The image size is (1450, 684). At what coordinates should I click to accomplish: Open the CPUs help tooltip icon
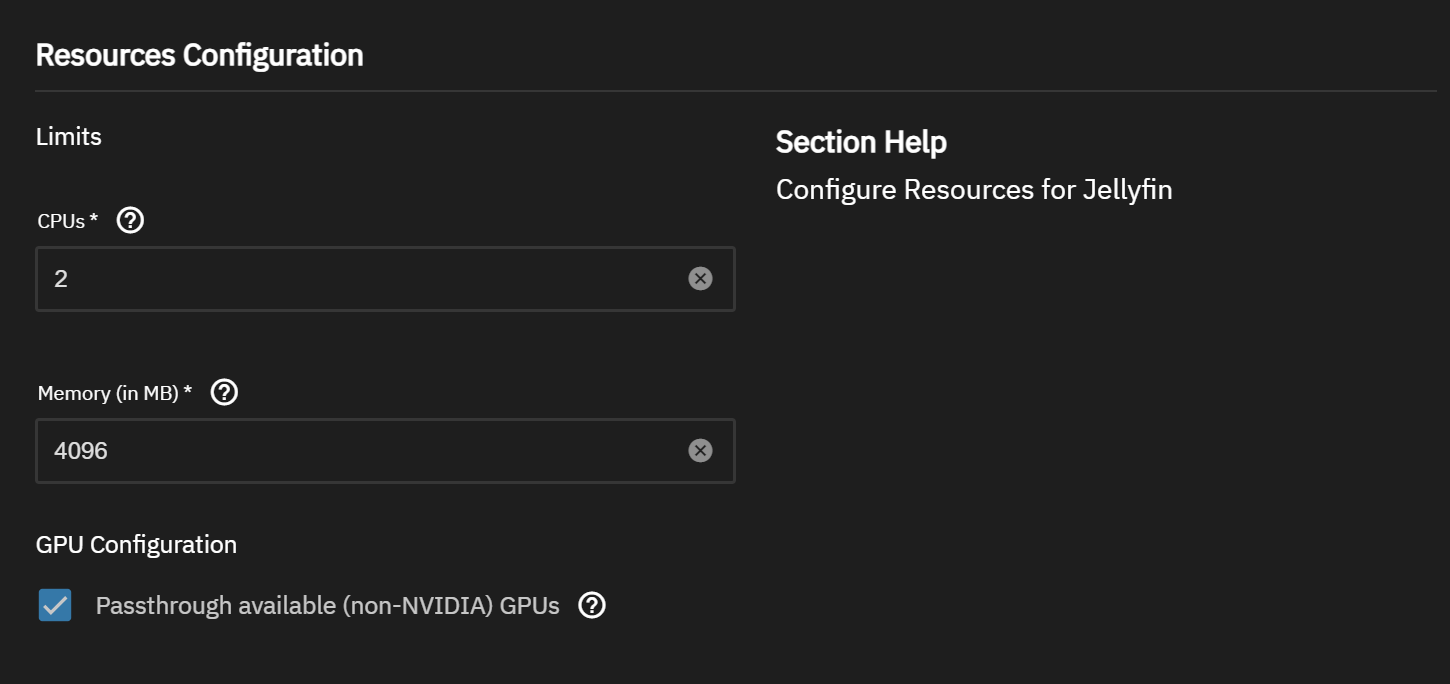(131, 221)
